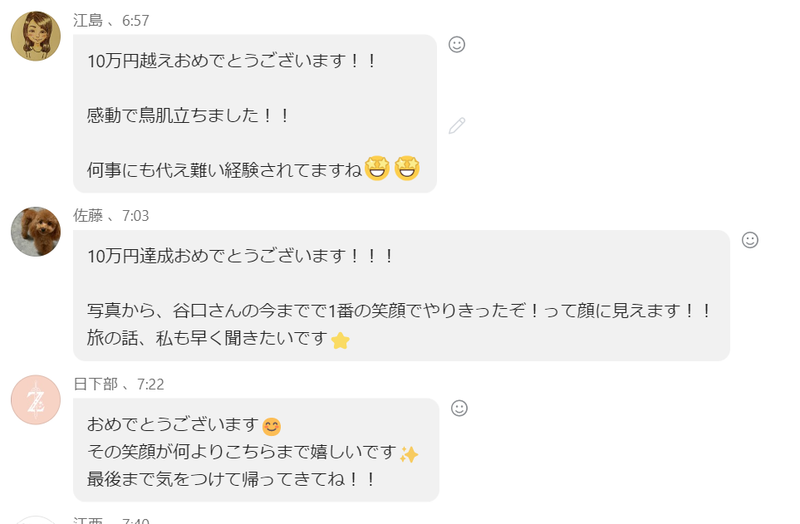Click the line 旅の話、私も早く聞きたいです
The height and width of the screenshot is (524, 800).
click(x=207, y=340)
